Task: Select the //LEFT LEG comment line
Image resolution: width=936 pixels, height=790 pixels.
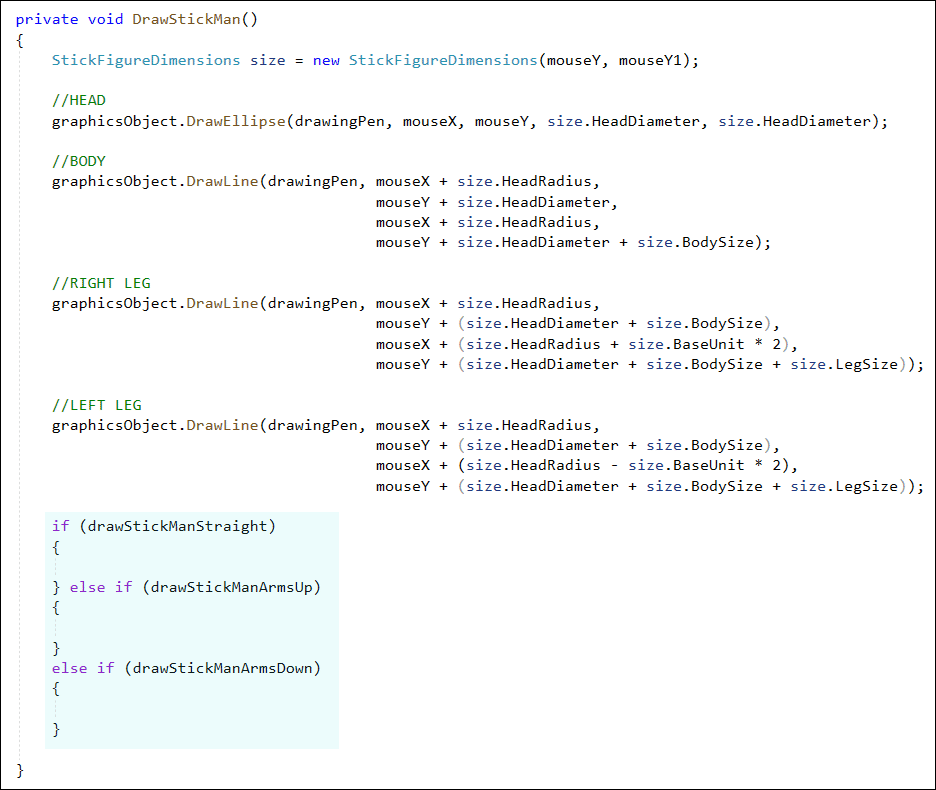Action: click(x=97, y=405)
